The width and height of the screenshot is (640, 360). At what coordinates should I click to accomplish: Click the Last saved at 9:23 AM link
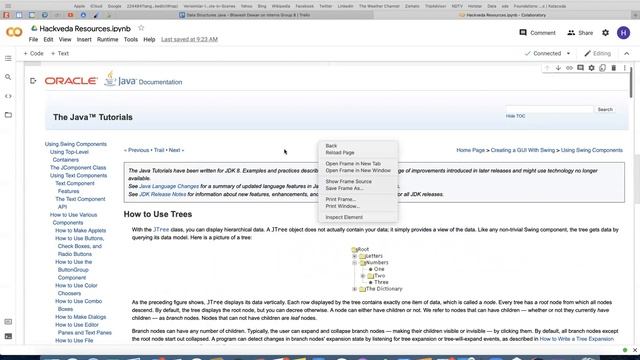click(x=189, y=40)
